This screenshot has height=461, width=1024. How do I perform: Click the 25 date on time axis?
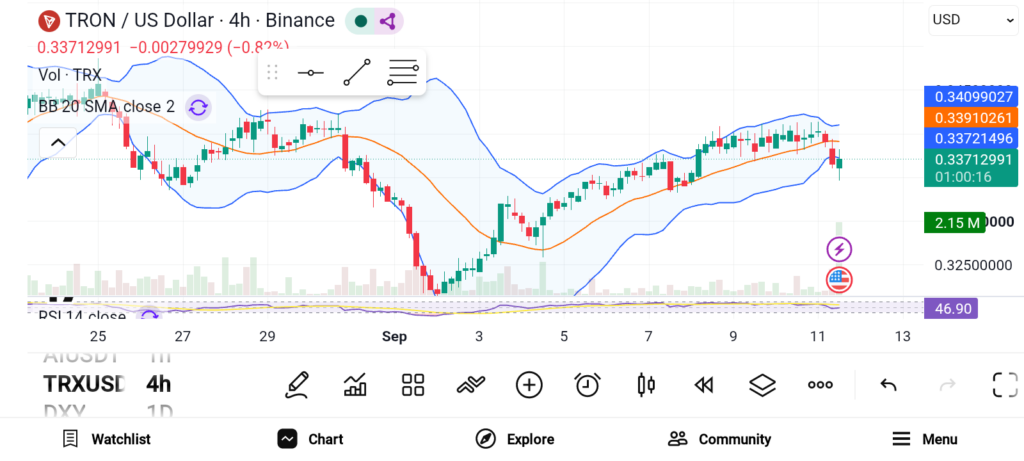pos(98,337)
